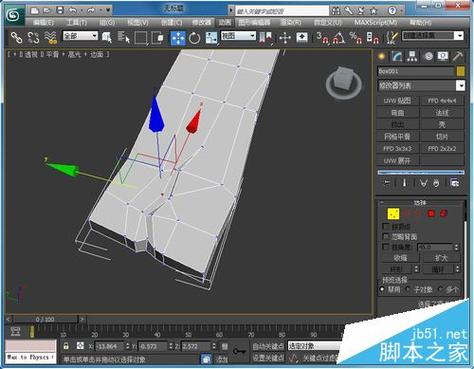Screen dimensions: 474x369
Task: Click the Unlink Selection broken chain icon
Action: (33, 38)
